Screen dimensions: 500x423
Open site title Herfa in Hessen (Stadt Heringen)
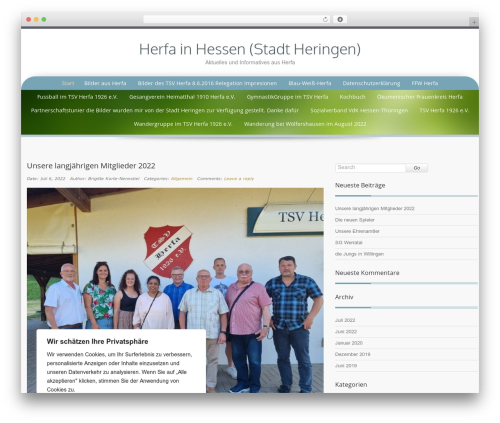pos(250,49)
